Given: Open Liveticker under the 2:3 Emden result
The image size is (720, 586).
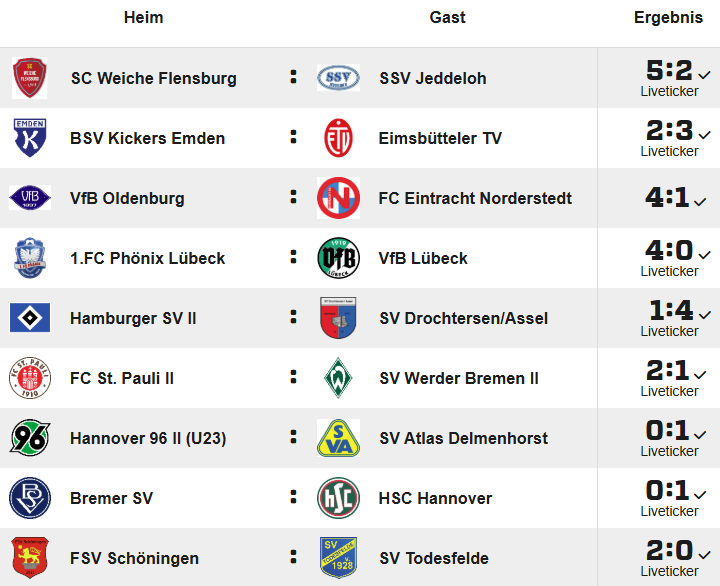Looking at the screenshot, I should pyautogui.click(x=669, y=151).
